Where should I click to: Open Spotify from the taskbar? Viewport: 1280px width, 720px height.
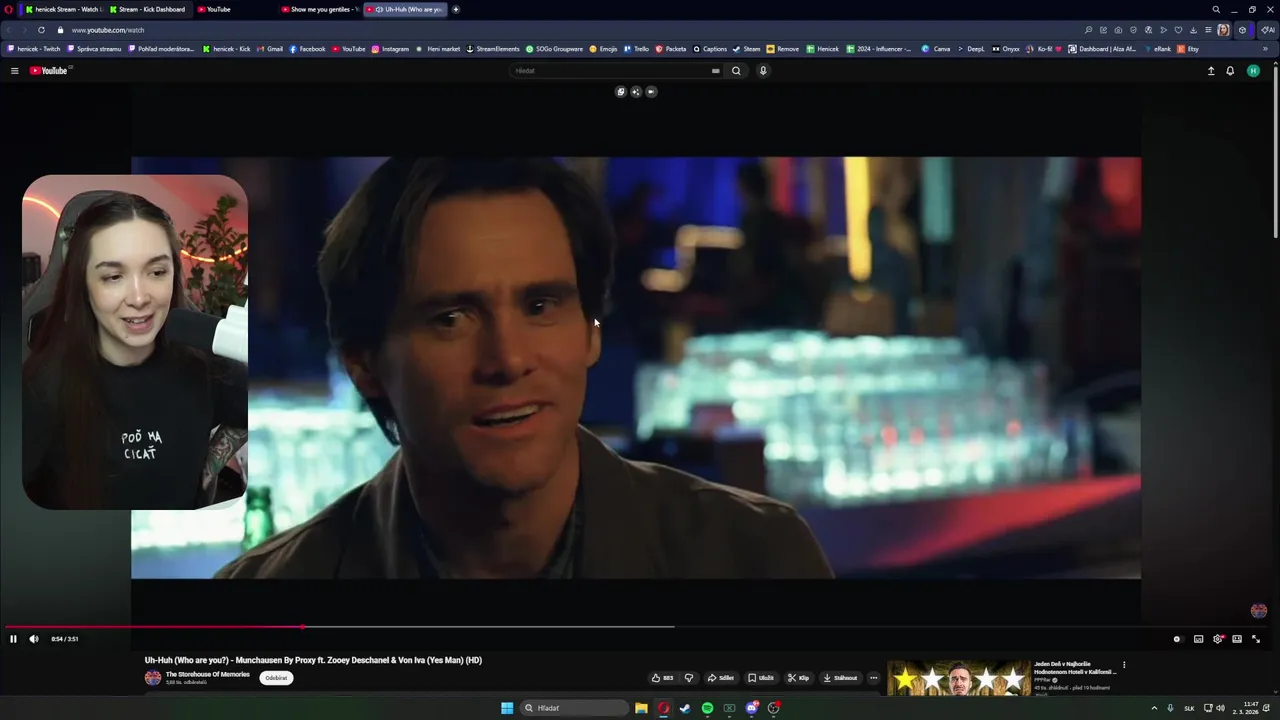click(707, 708)
